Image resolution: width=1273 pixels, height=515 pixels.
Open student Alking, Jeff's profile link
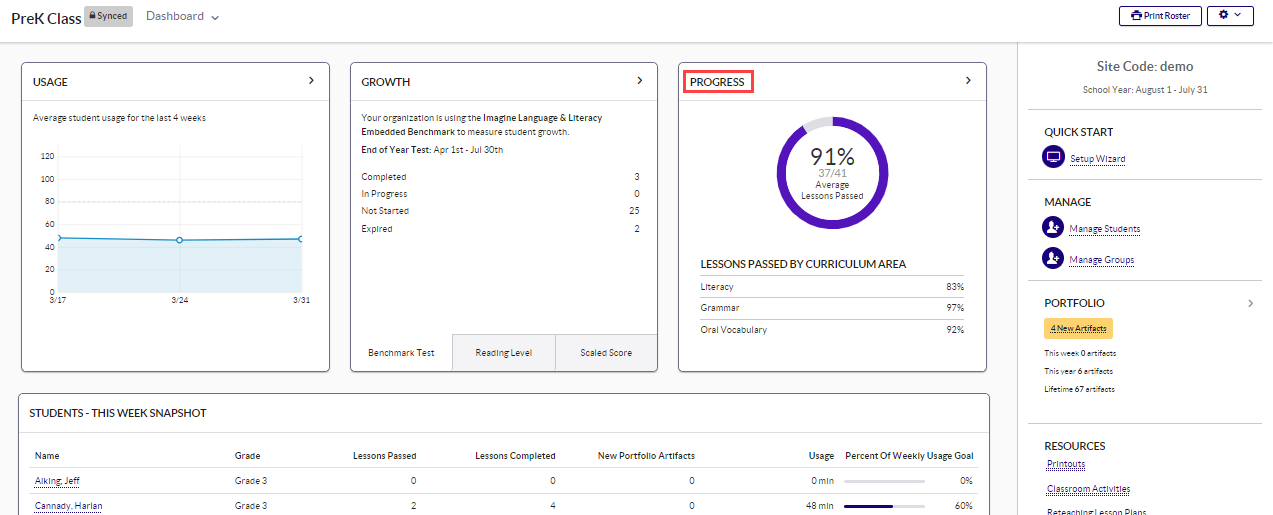(57, 481)
